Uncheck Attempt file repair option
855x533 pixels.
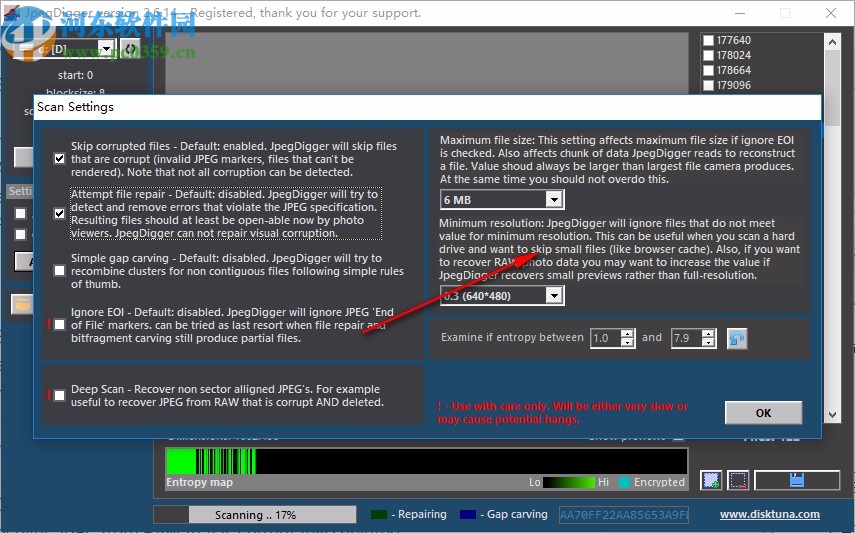click(x=59, y=213)
